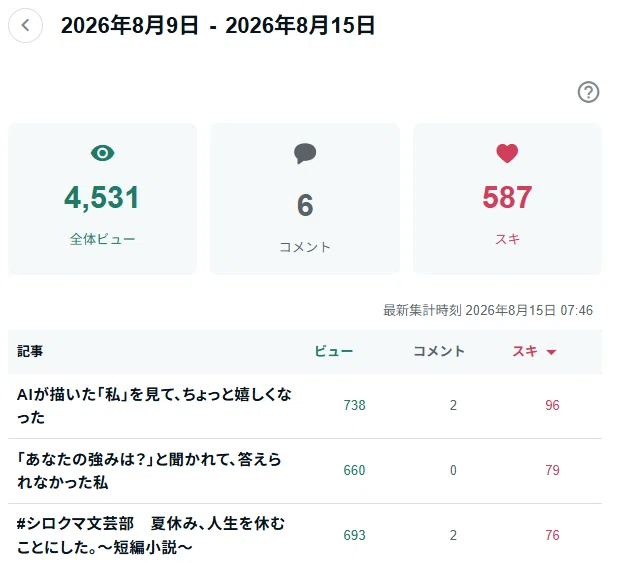This screenshot has width=625, height=563.
Task: Click the red heart likes icon
Action: [x=507, y=153]
